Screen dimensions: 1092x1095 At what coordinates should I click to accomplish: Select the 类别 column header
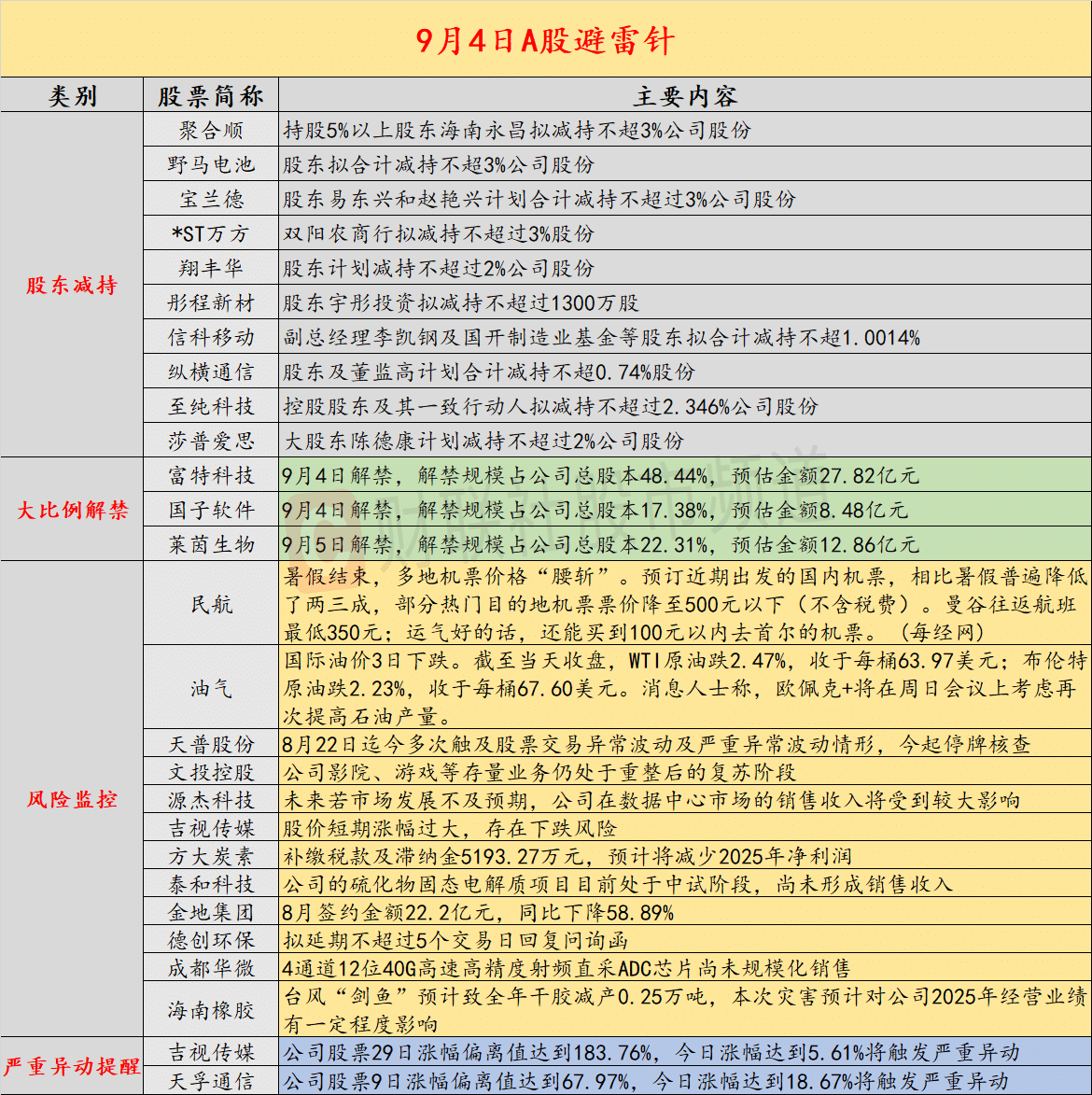[x=72, y=95]
